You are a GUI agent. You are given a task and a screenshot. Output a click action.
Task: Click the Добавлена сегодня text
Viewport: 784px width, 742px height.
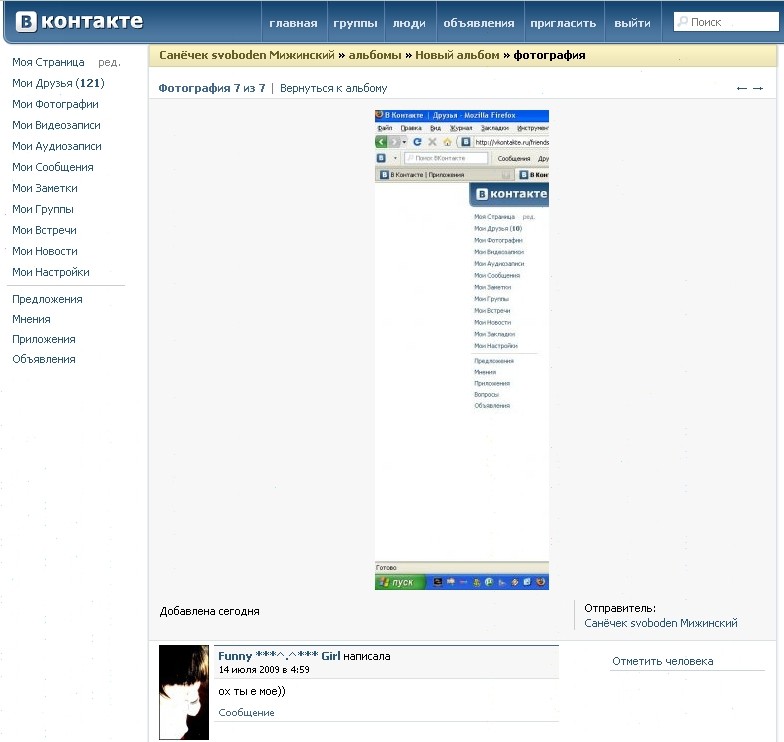[210, 611]
